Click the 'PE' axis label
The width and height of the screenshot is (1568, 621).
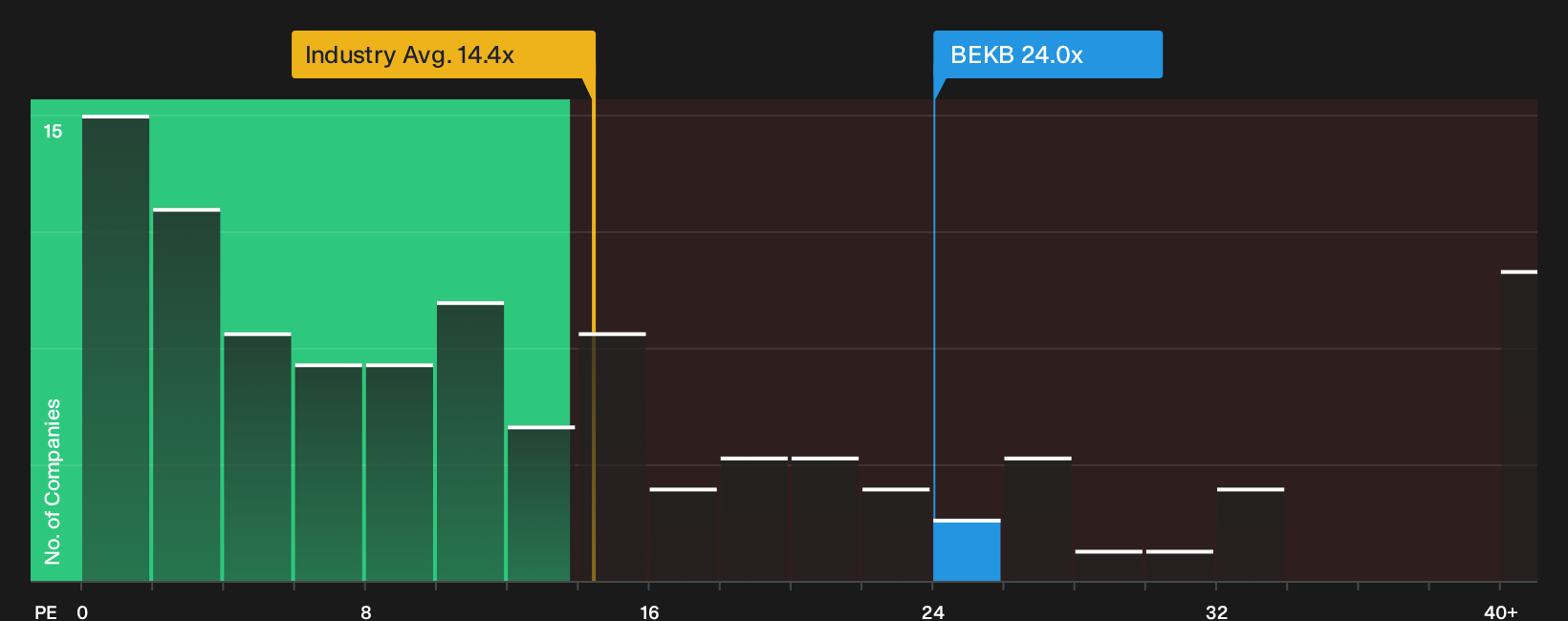(x=46, y=612)
